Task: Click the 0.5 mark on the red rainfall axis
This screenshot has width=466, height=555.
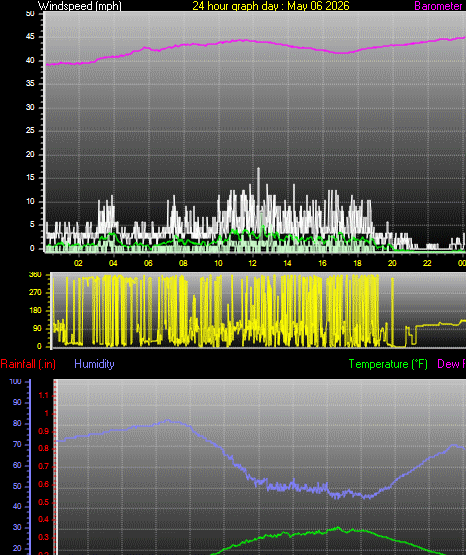Action: click(44, 503)
